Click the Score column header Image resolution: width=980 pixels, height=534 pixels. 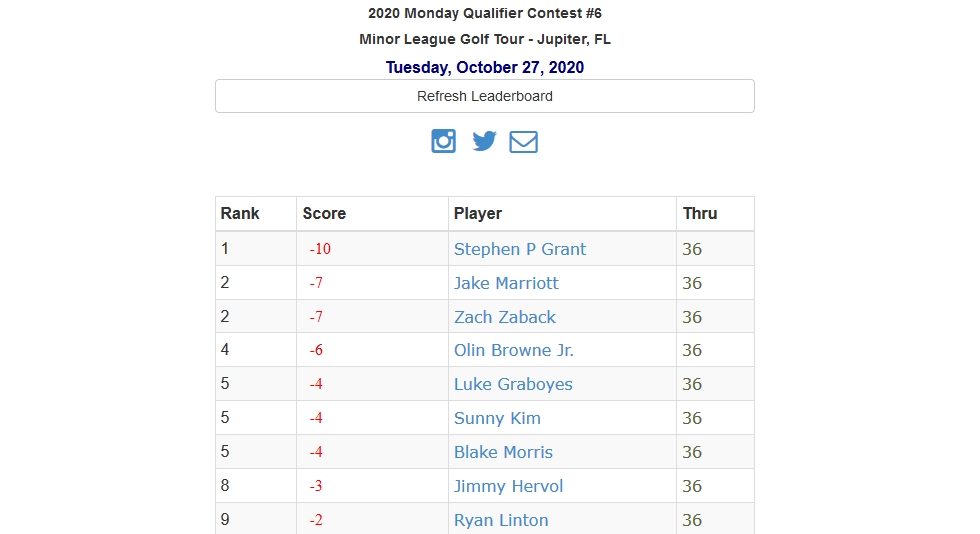click(x=324, y=213)
